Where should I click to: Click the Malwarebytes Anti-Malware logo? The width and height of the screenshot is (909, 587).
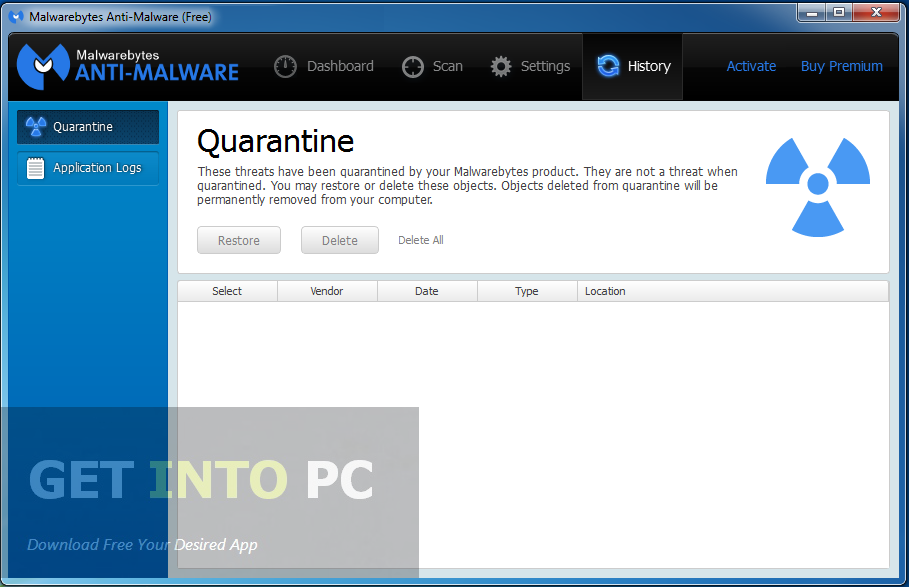128,65
